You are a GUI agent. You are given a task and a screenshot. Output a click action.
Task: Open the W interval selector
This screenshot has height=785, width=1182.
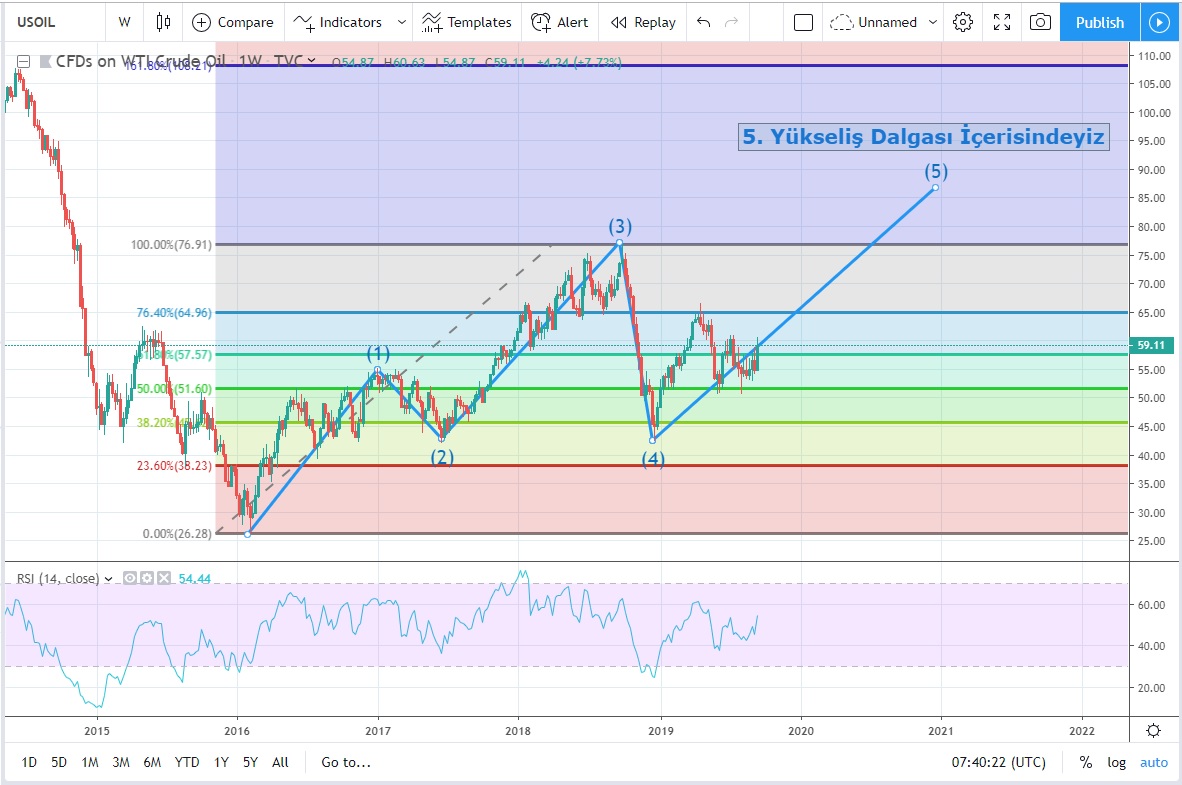tap(124, 22)
